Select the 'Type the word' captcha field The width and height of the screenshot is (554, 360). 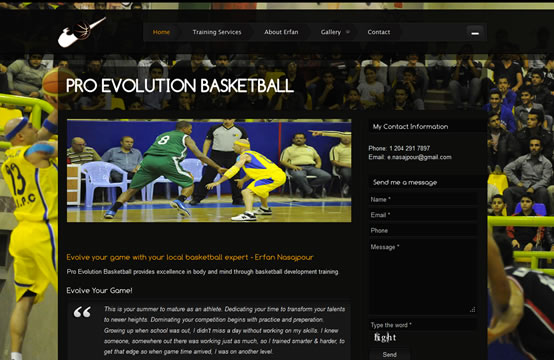click(423, 325)
